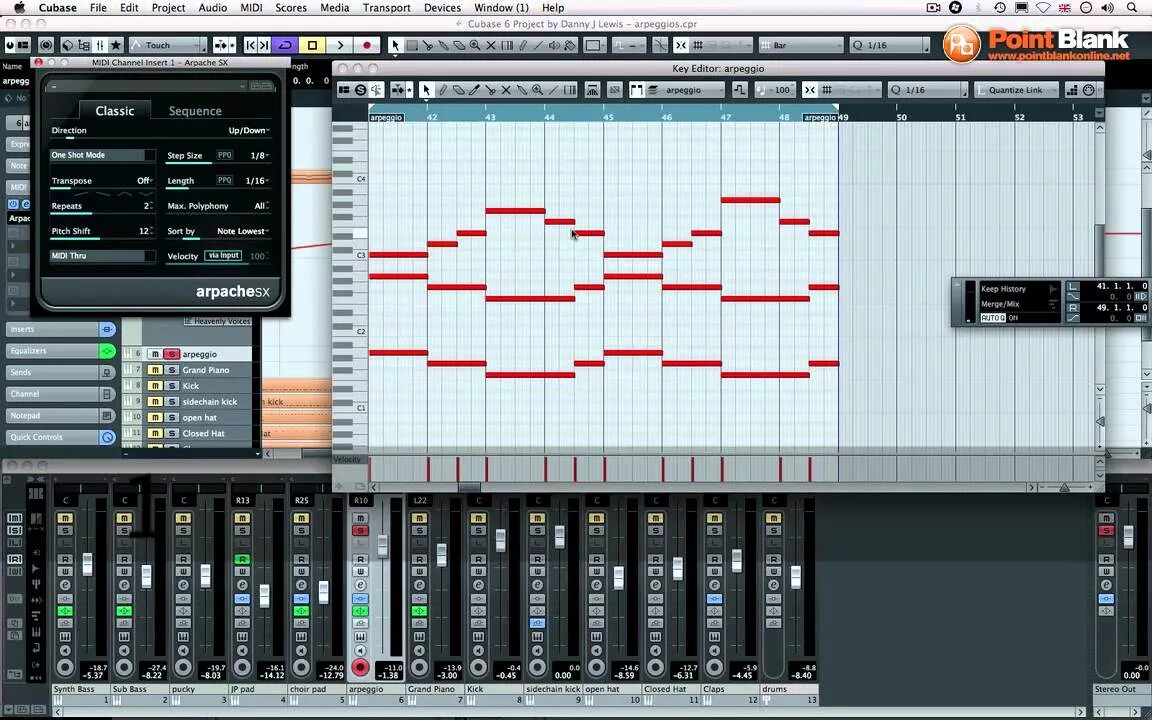This screenshot has width=1152, height=720.
Task: Open the Step Size 1/8 dropdown
Action: click(x=259, y=156)
